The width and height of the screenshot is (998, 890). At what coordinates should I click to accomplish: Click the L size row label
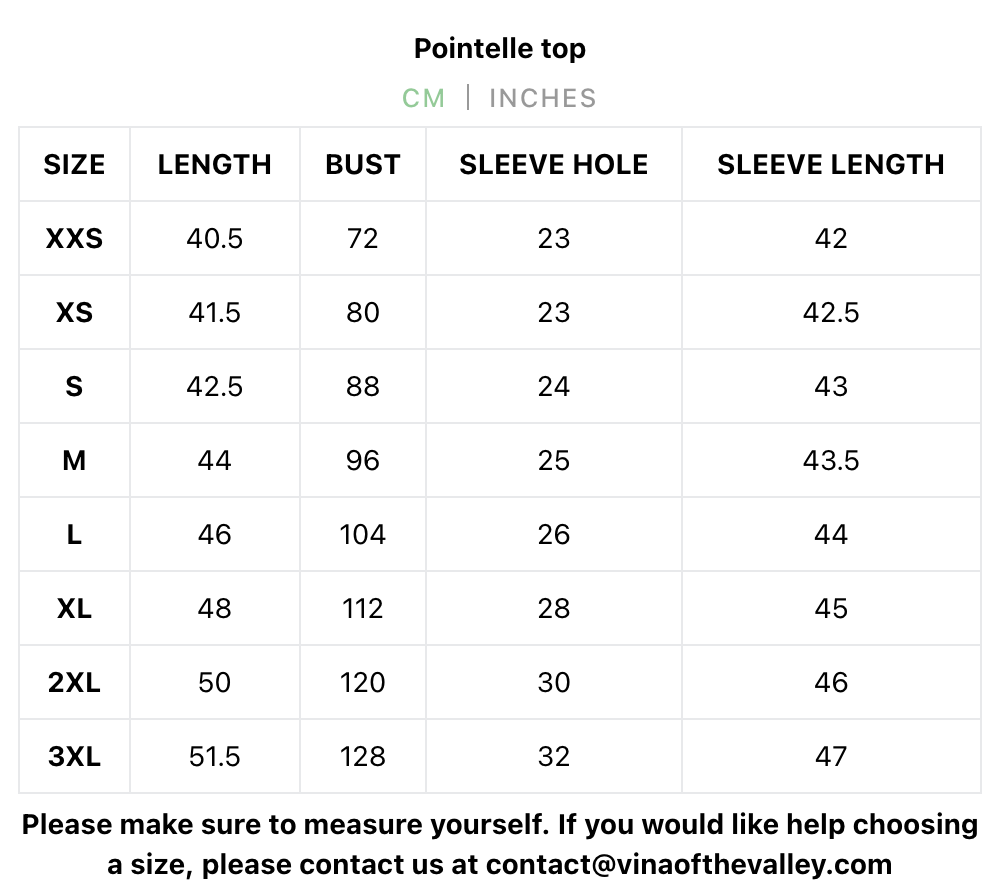[74, 535]
